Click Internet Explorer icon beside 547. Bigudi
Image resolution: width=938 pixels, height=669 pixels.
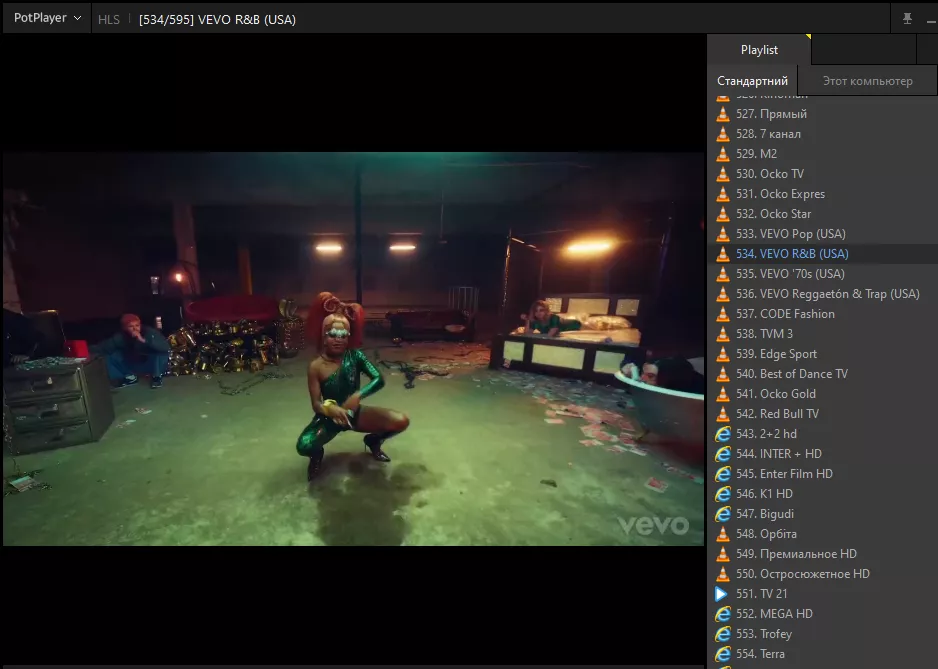[x=723, y=514]
